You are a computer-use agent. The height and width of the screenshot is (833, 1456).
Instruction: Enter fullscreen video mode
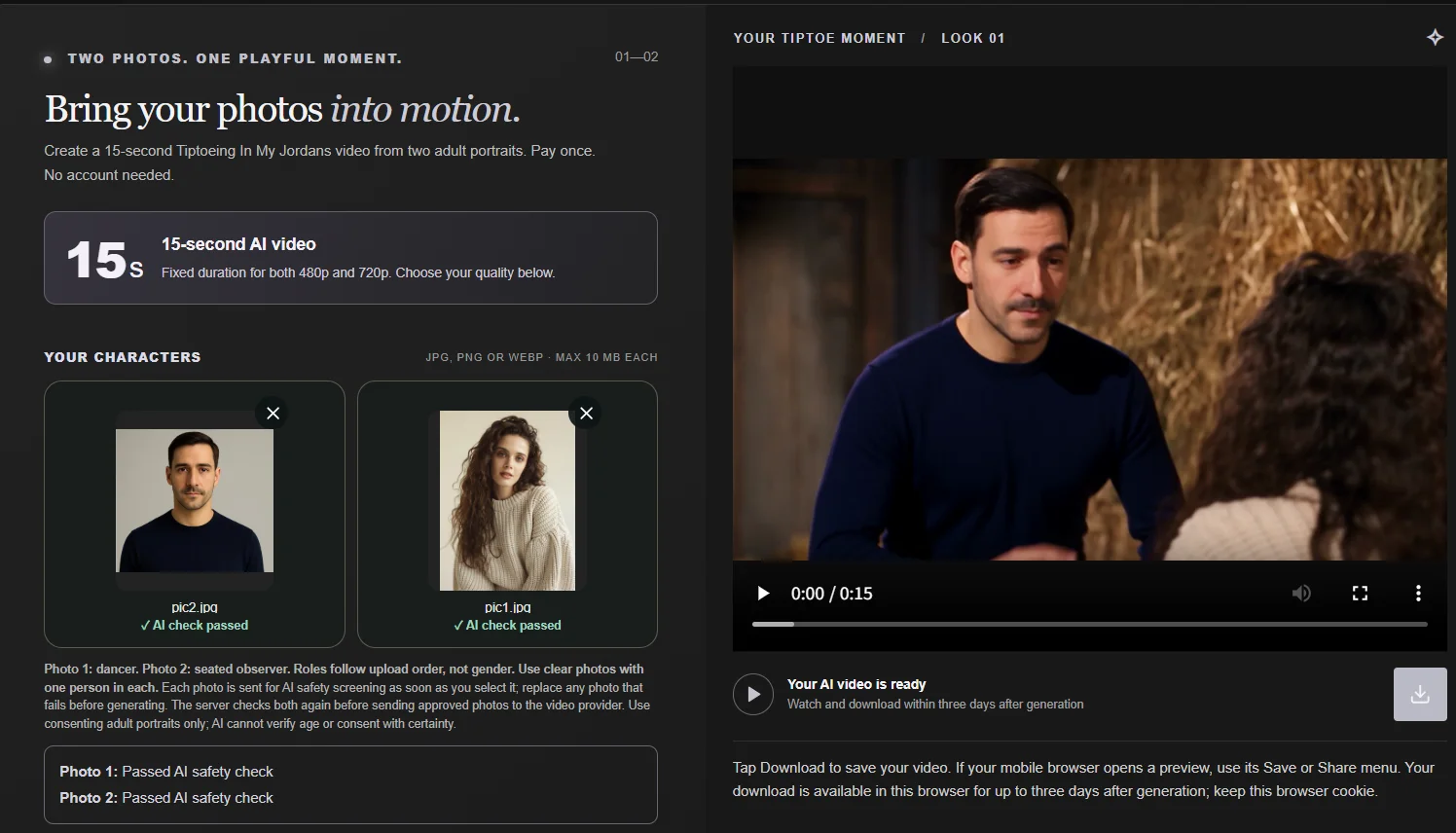[1360, 594]
